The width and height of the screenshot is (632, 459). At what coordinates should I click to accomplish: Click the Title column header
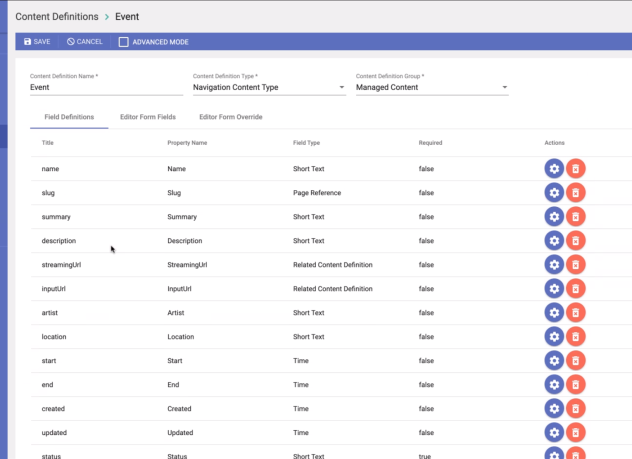(x=48, y=143)
